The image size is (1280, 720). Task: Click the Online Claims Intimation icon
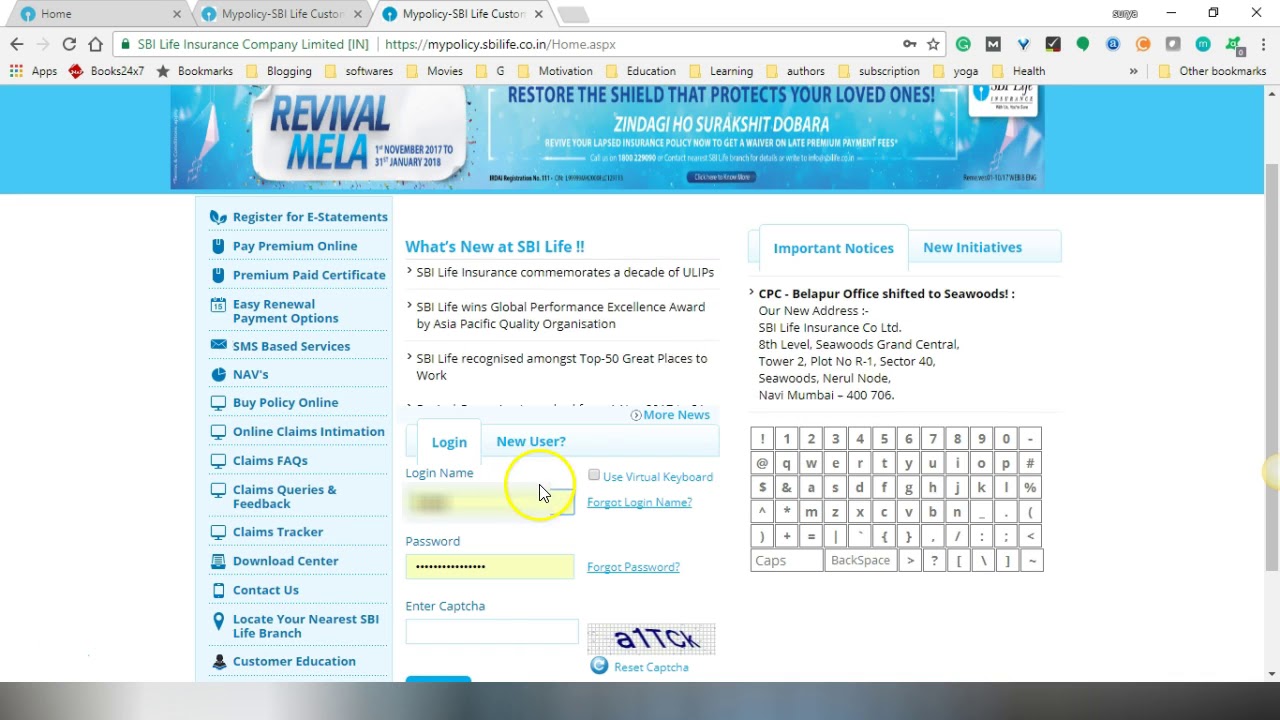218,431
